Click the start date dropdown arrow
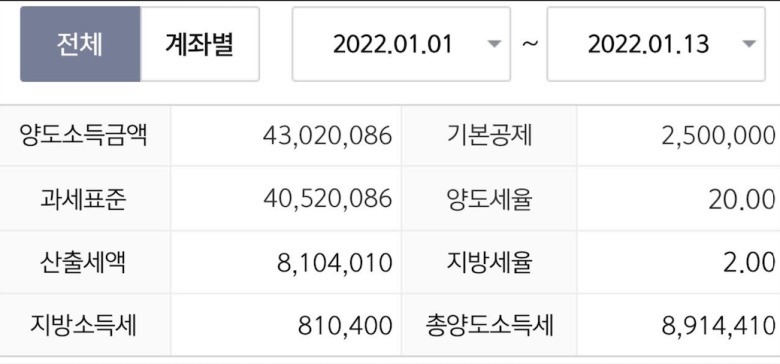The height and width of the screenshot is (364, 780). tap(493, 44)
